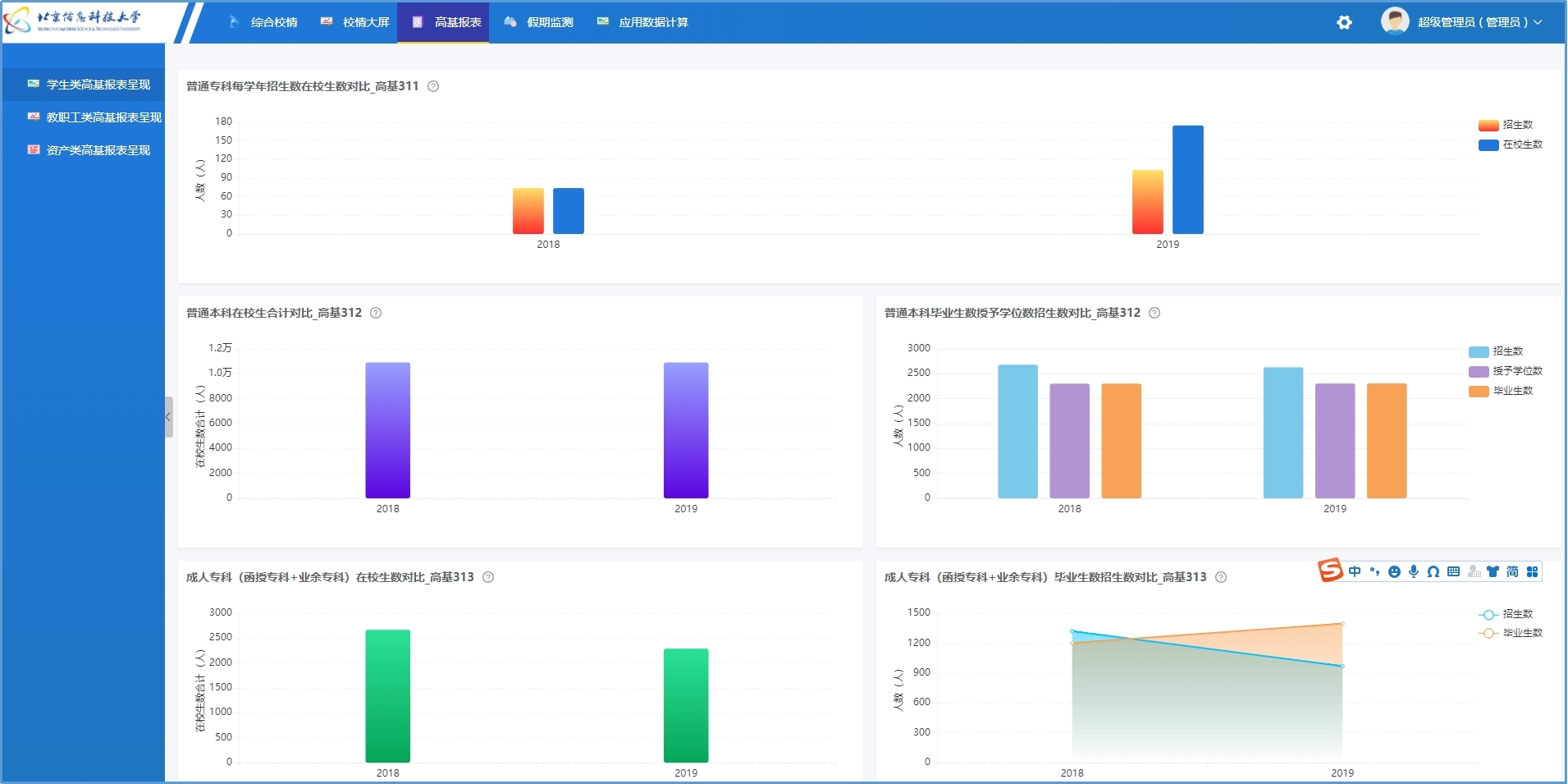Click the 2019 招生数 orange bar in 高基311
Viewport: 1568px width, 784px height.
click(x=1148, y=202)
